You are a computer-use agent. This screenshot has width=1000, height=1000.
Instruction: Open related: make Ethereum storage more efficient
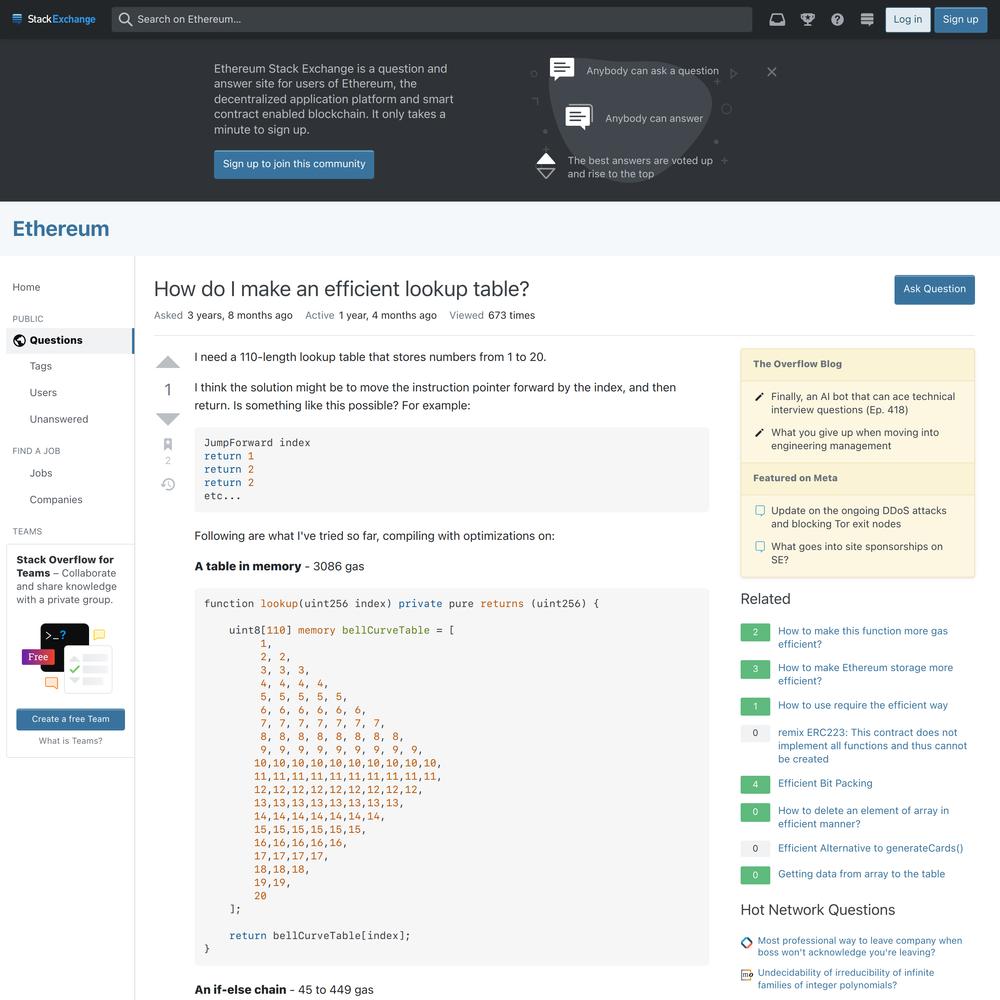865,674
